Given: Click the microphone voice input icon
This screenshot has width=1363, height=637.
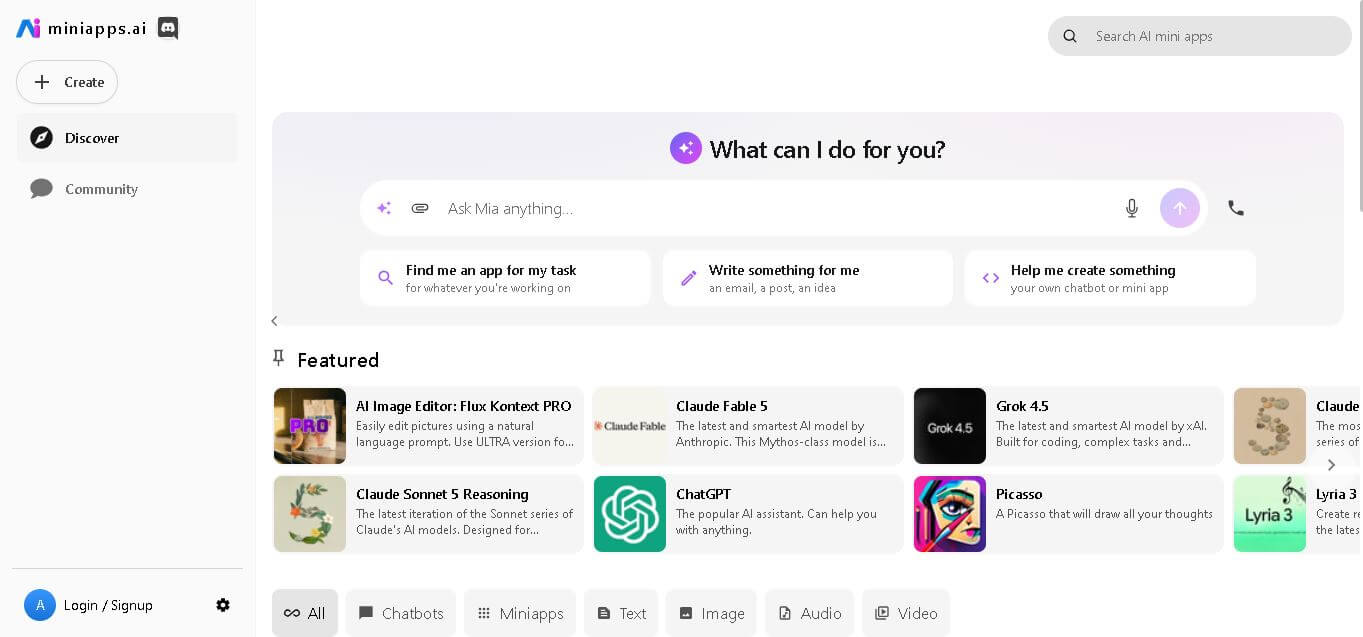Looking at the screenshot, I should tap(1132, 208).
